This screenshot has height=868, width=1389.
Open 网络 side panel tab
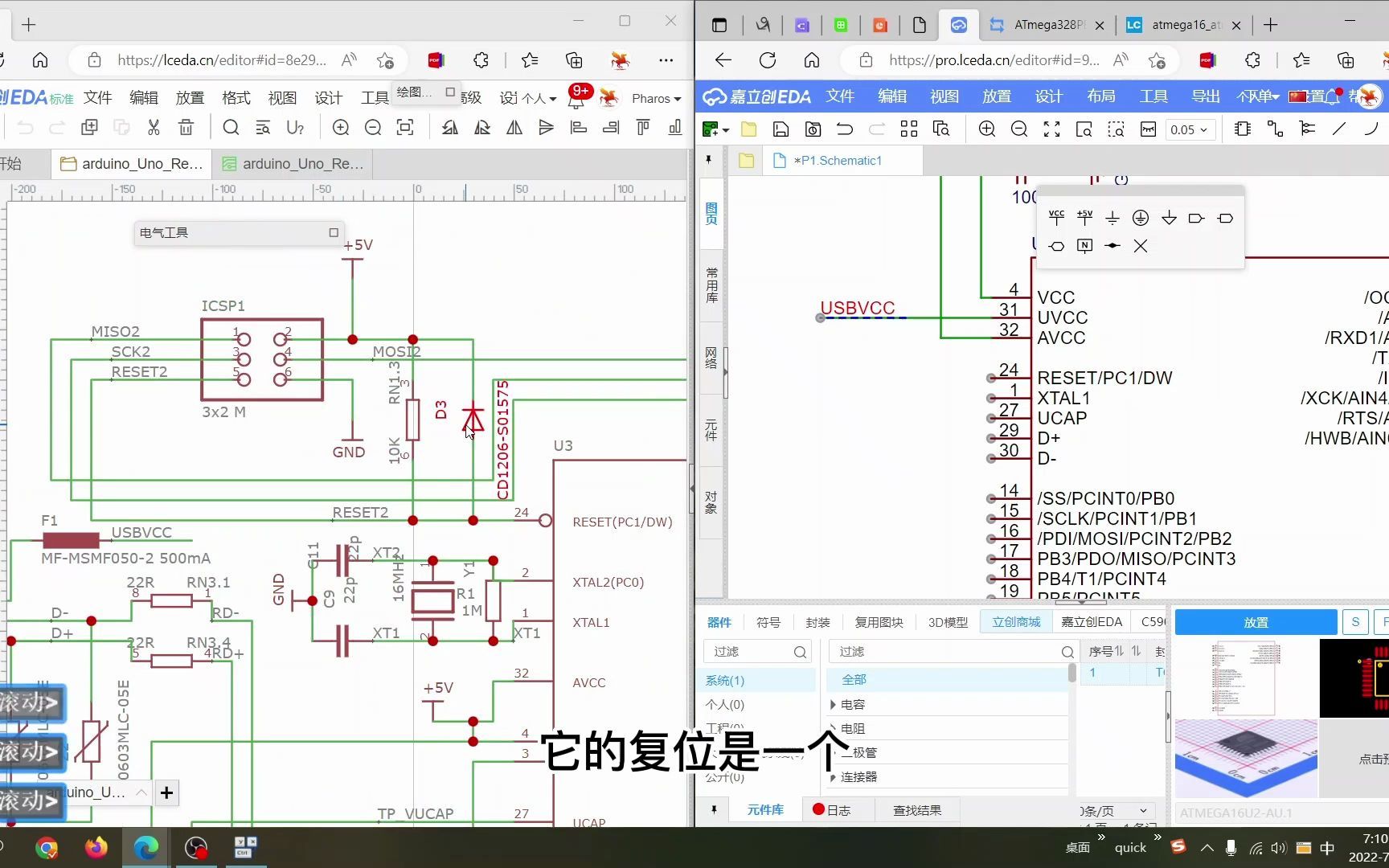point(711,358)
